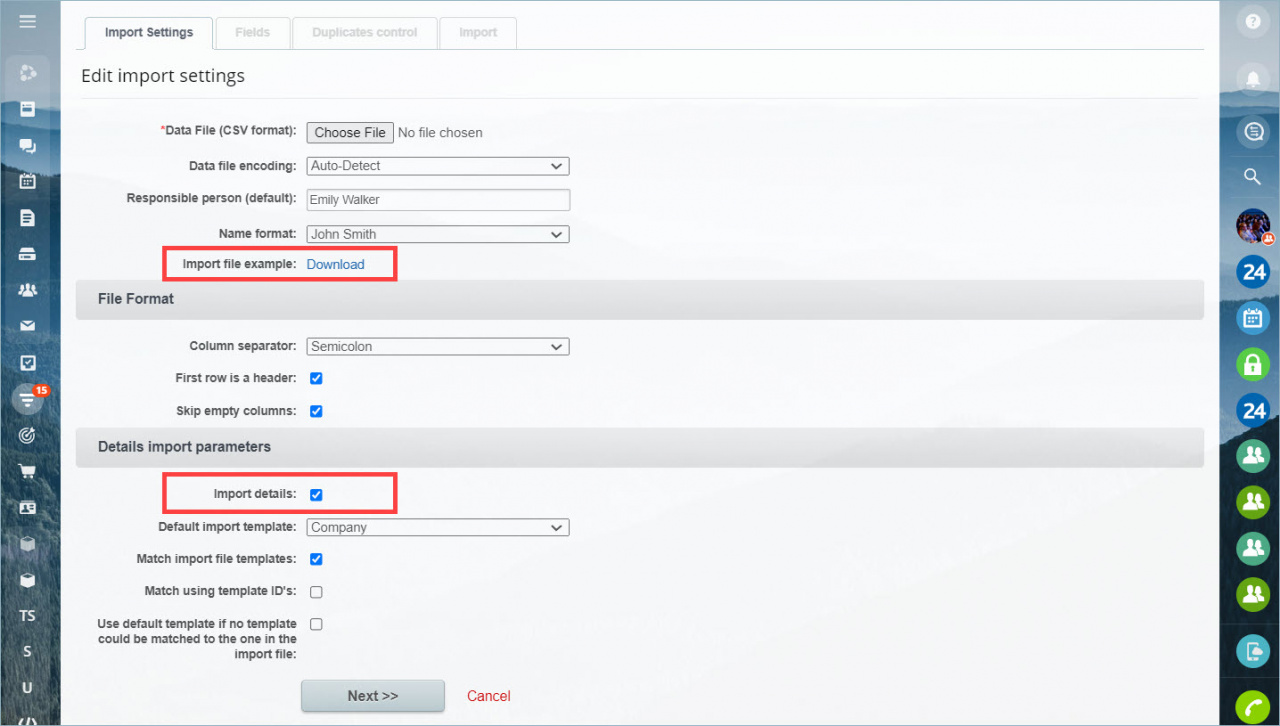Open the CRM funnel icon with 15 badge
The width and height of the screenshot is (1280, 726).
tap(28, 399)
